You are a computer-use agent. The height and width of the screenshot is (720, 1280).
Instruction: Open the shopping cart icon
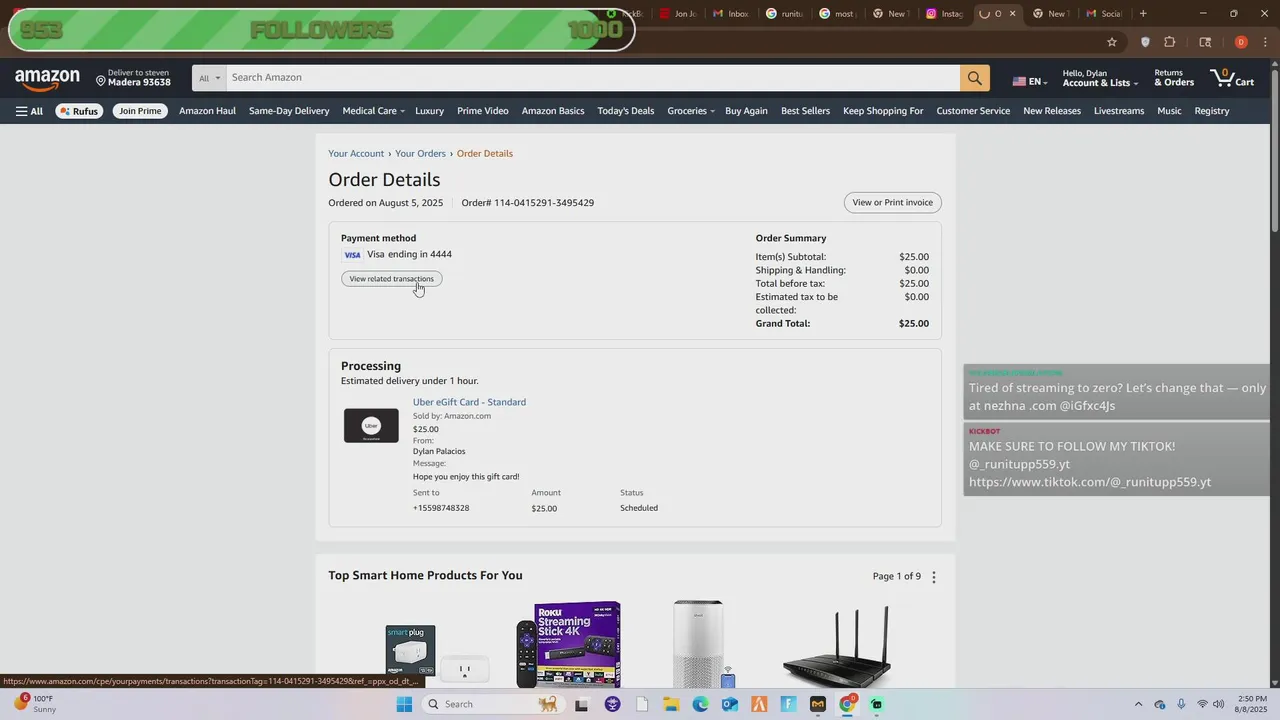coord(1232,78)
